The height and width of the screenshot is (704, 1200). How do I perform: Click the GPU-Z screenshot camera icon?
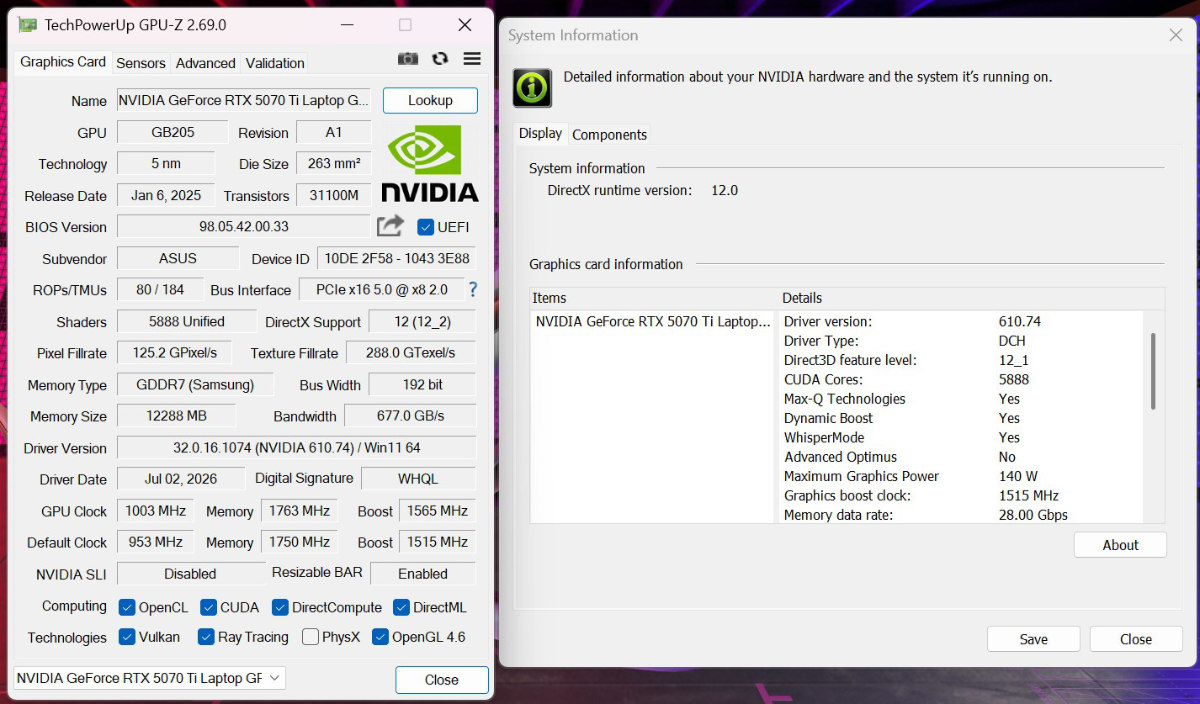click(408, 59)
